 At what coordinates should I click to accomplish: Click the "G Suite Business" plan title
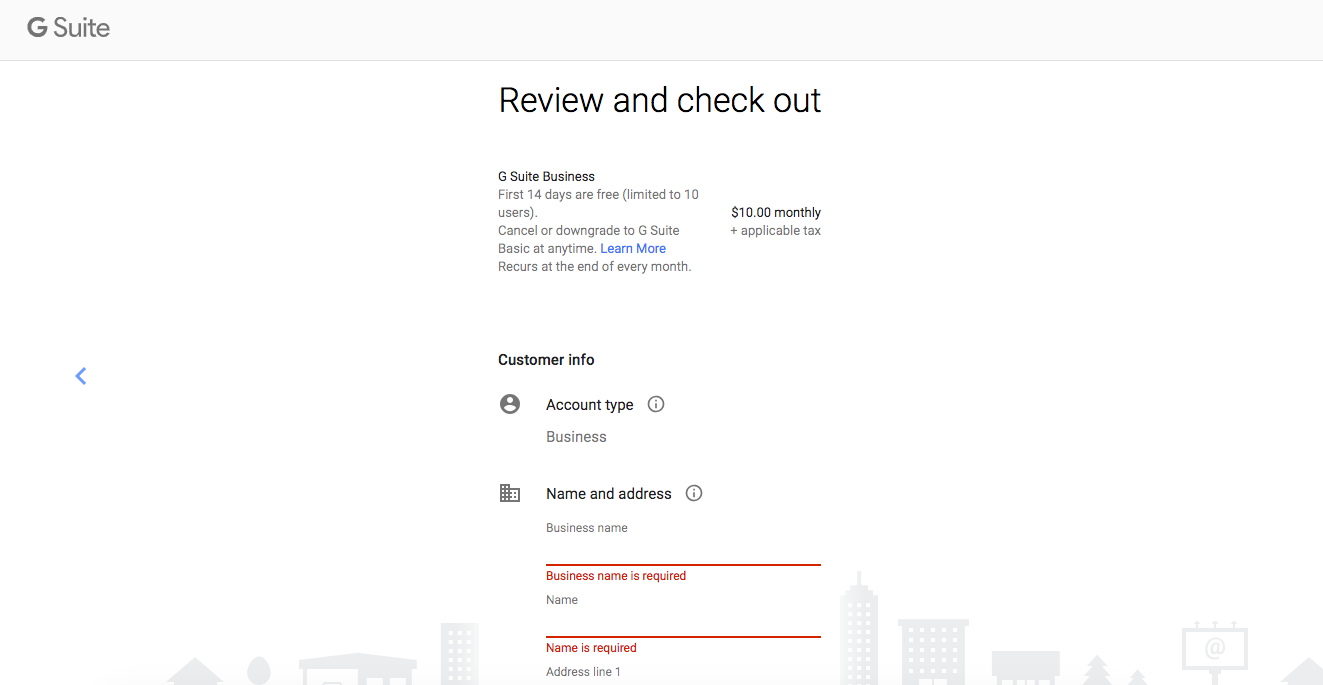click(546, 176)
